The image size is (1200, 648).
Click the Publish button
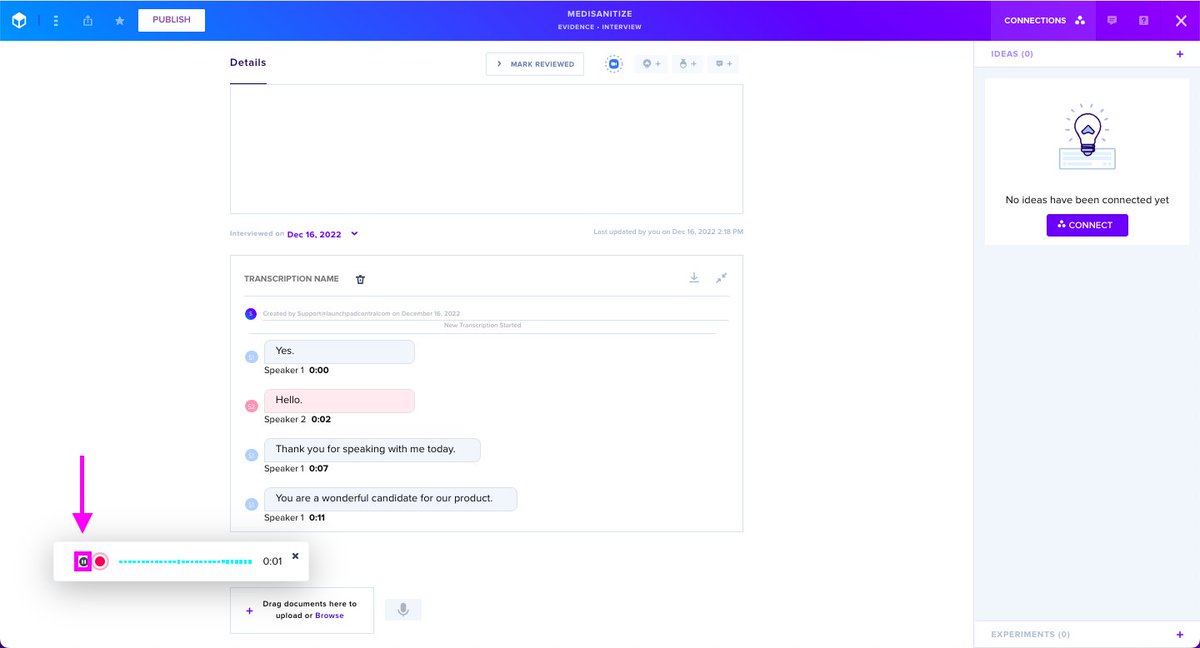click(x=170, y=20)
